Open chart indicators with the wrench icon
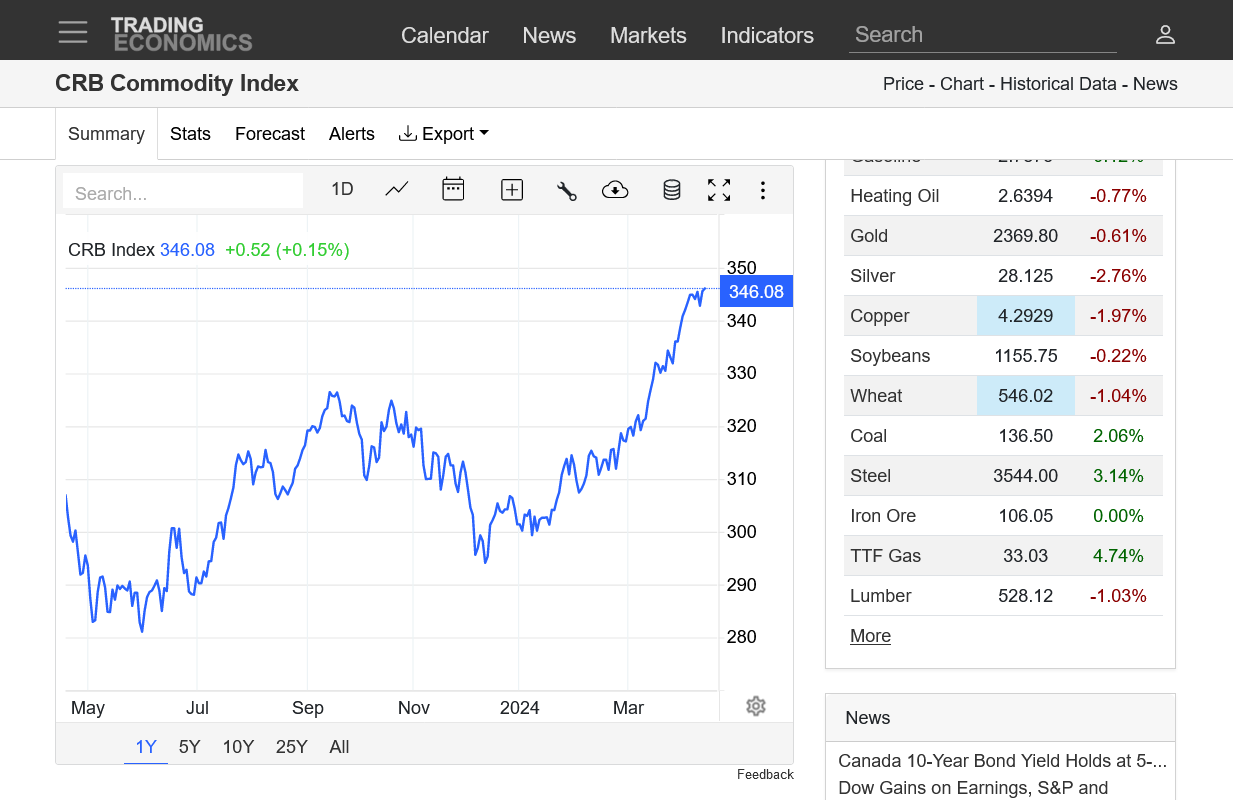The height and width of the screenshot is (800, 1233). coord(566,189)
